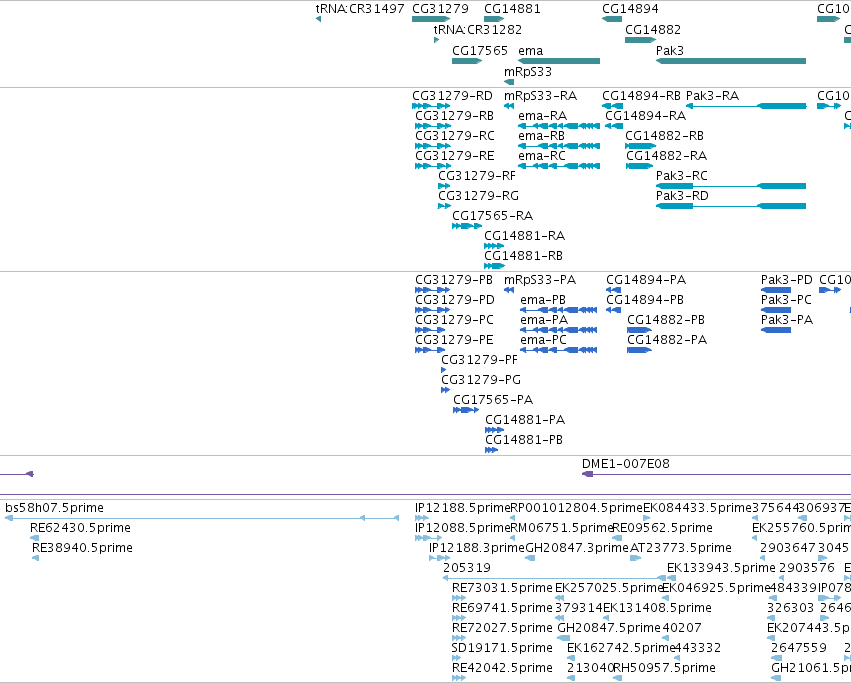Open transcript CG14894-RB

[641, 96]
